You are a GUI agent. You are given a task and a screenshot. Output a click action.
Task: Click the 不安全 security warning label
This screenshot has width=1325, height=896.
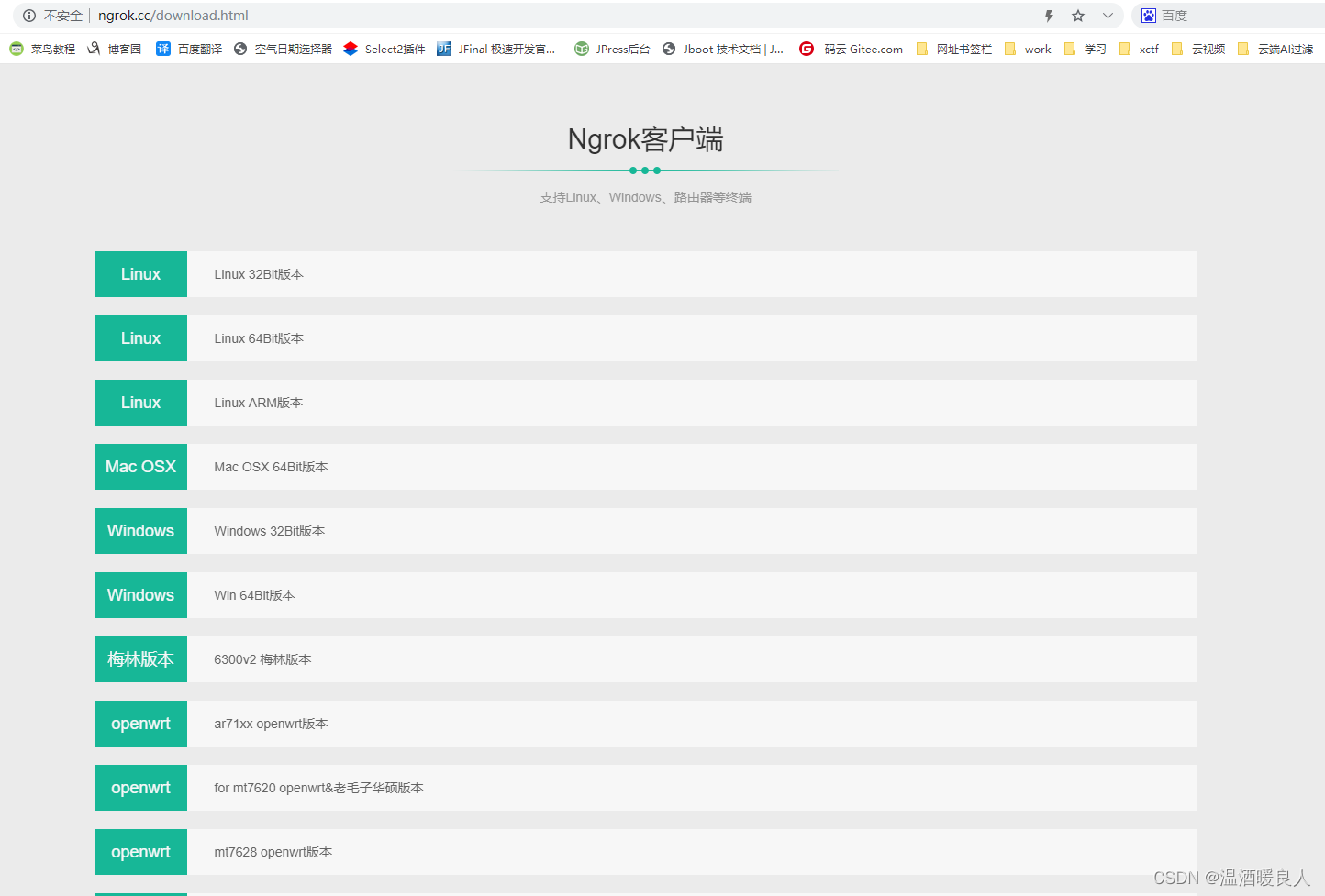point(63,16)
